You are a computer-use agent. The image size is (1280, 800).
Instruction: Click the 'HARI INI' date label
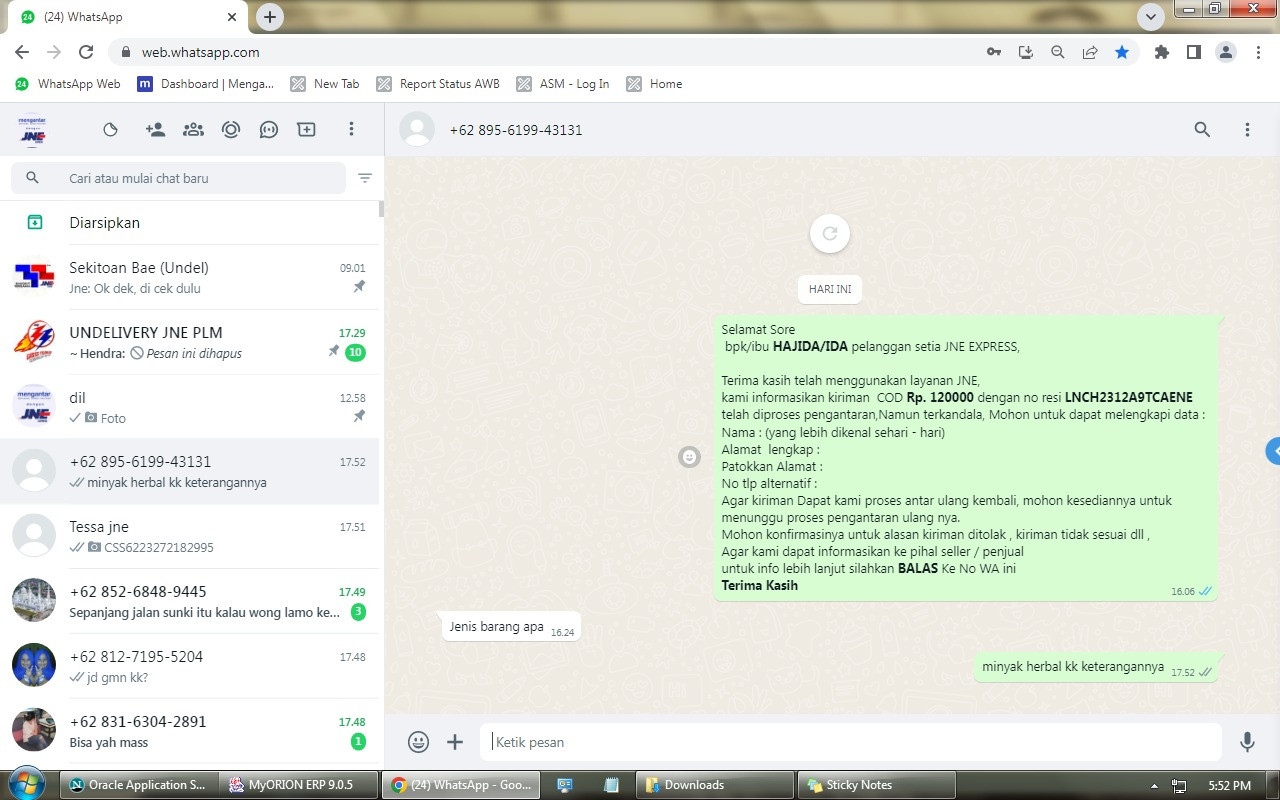tap(830, 289)
